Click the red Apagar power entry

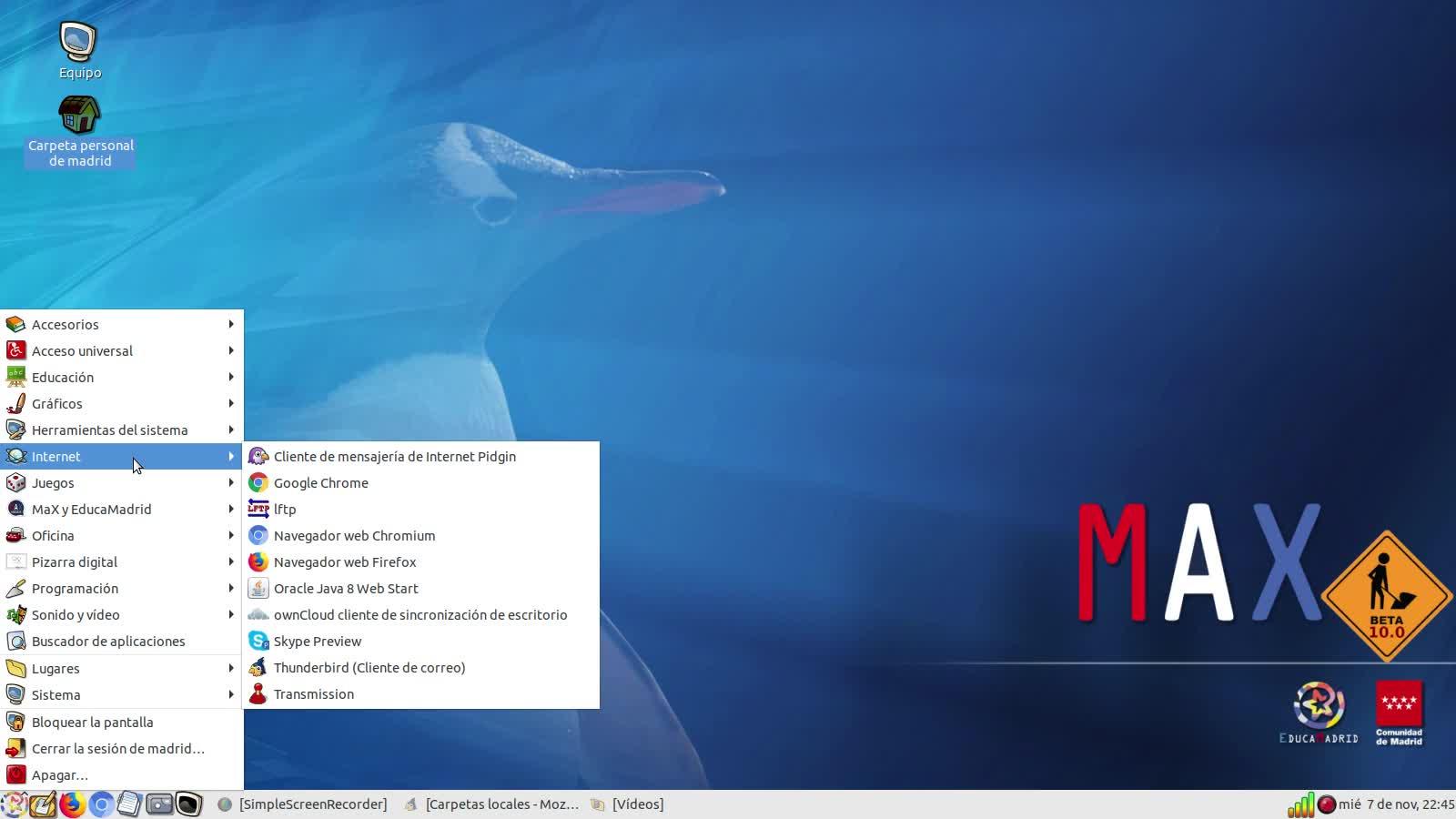click(x=122, y=775)
